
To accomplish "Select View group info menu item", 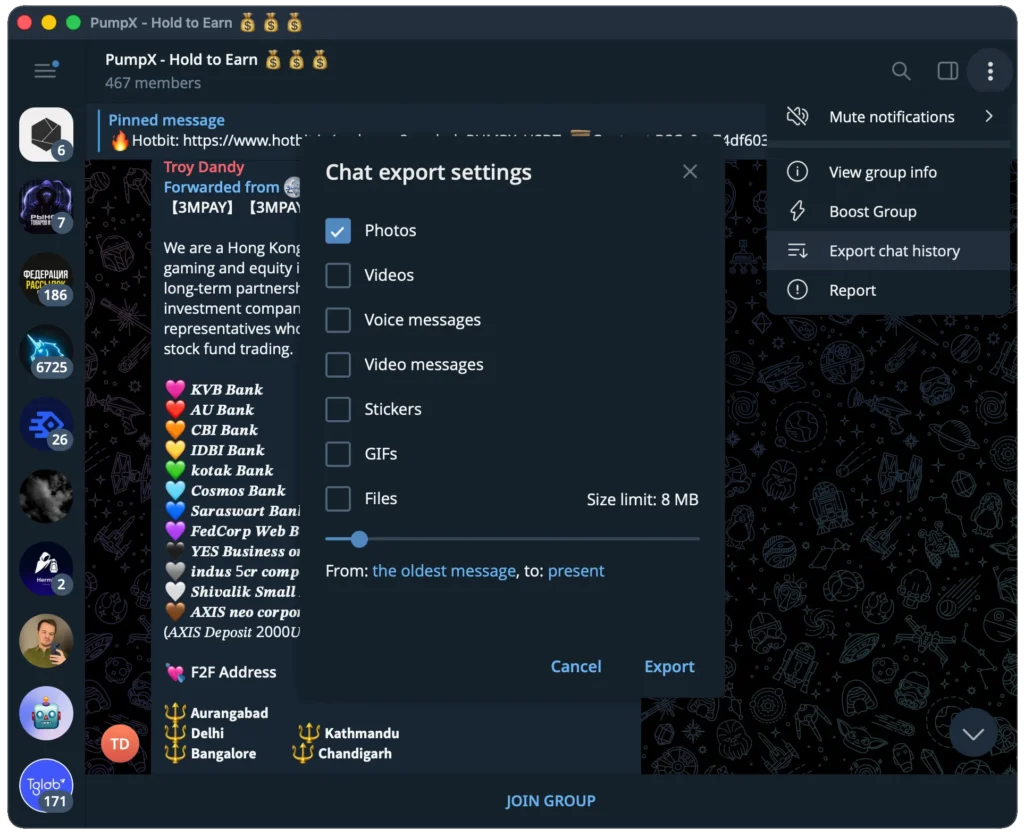I will click(x=888, y=172).
